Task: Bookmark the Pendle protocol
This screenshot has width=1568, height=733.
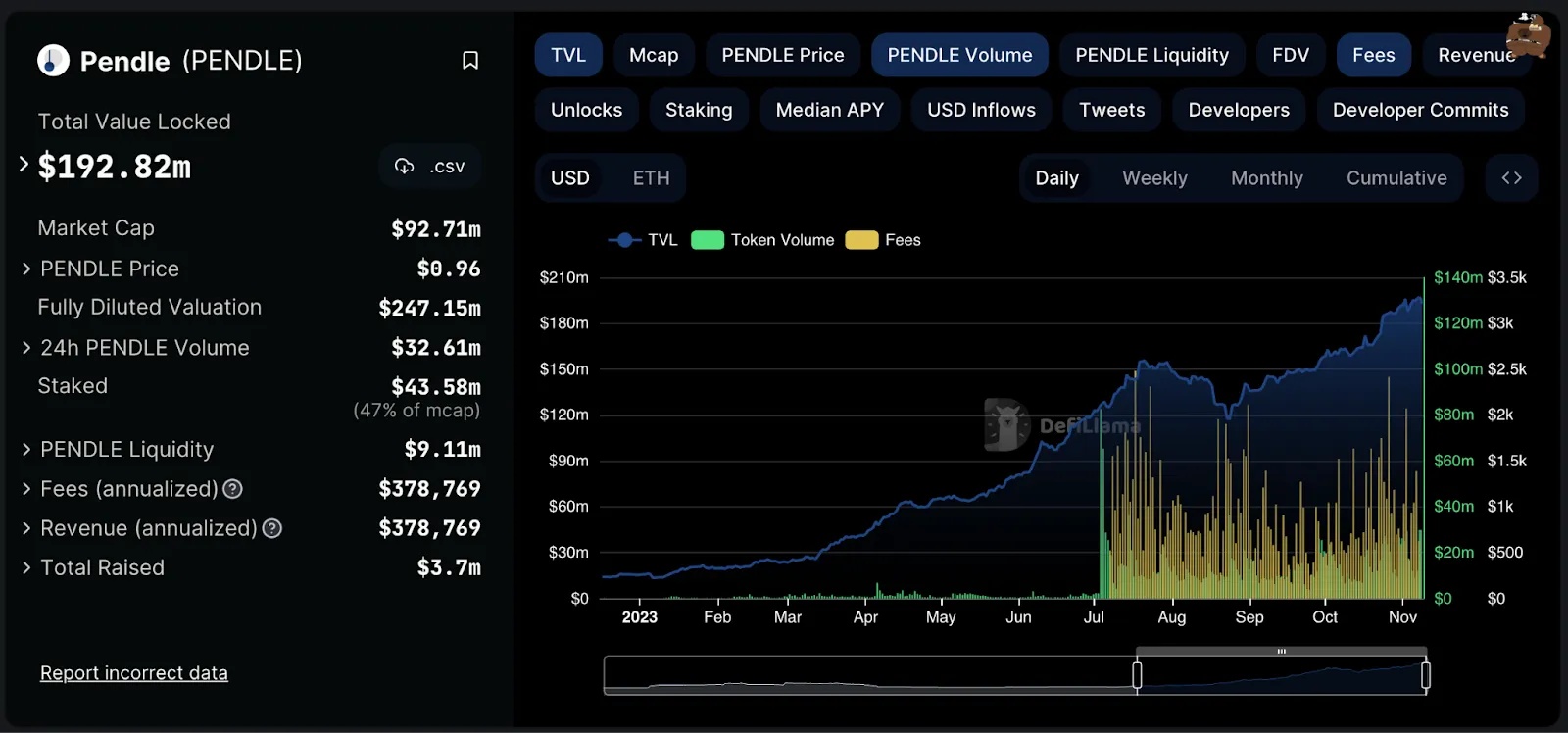Action: pyautogui.click(x=470, y=61)
